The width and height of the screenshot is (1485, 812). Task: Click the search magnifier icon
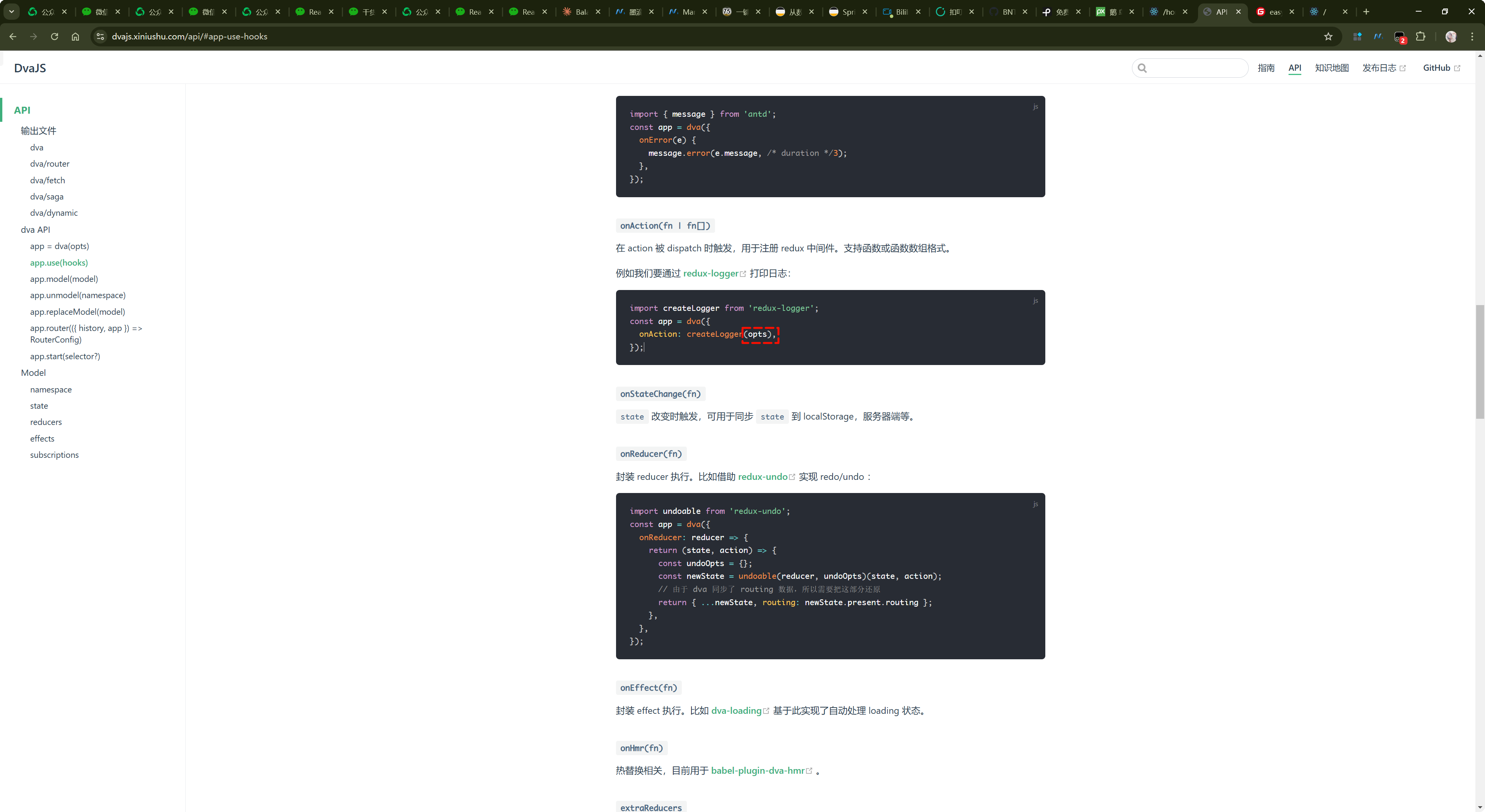[x=1142, y=68]
